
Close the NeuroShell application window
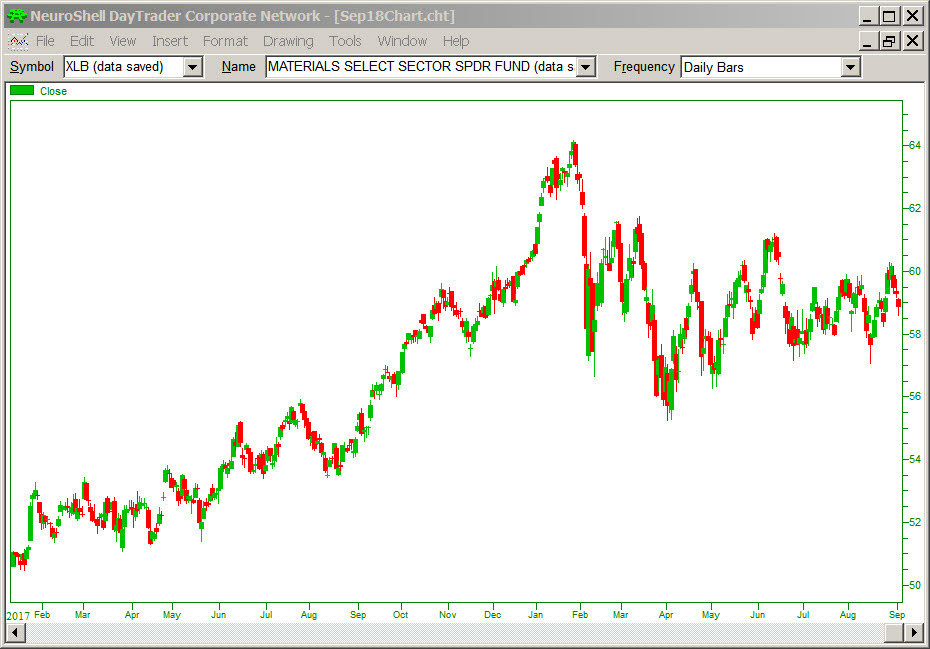[x=912, y=16]
